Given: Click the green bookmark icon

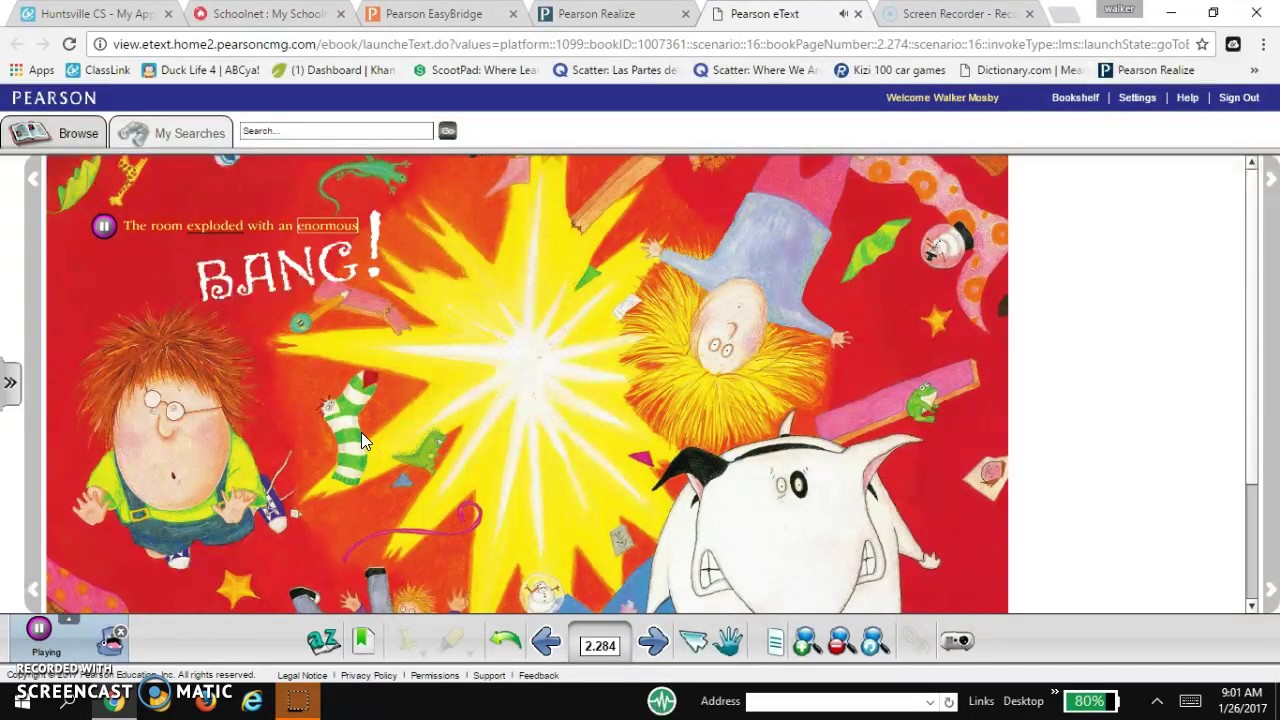Looking at the screenshot, I should 363,641.
